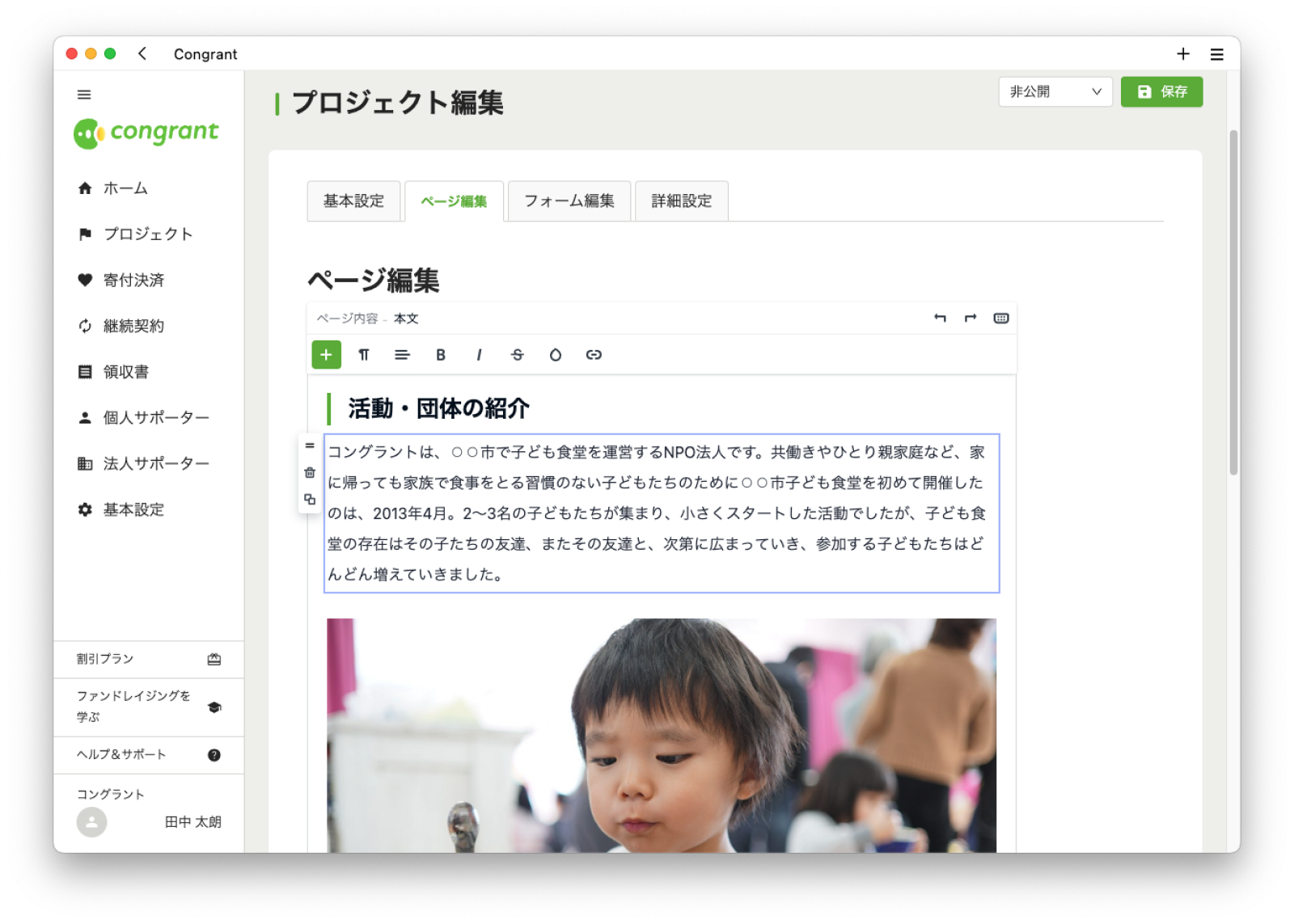The image size is (1294, 924).
Task: Click the プロジェクト編集 page title
Action: pos(397,103)
